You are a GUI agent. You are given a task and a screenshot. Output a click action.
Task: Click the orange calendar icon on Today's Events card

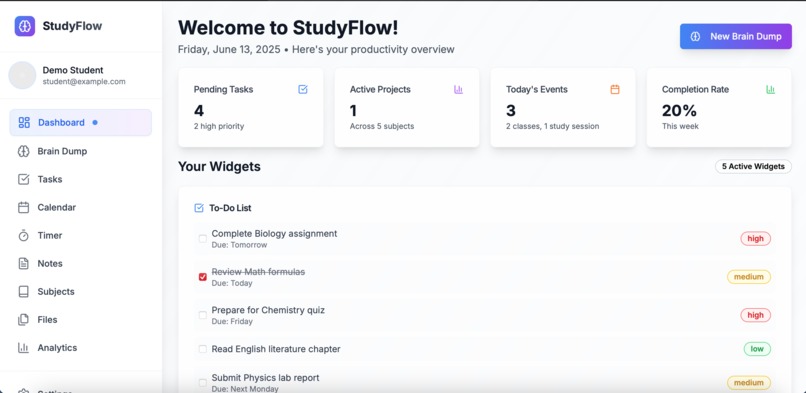(615, 89)
